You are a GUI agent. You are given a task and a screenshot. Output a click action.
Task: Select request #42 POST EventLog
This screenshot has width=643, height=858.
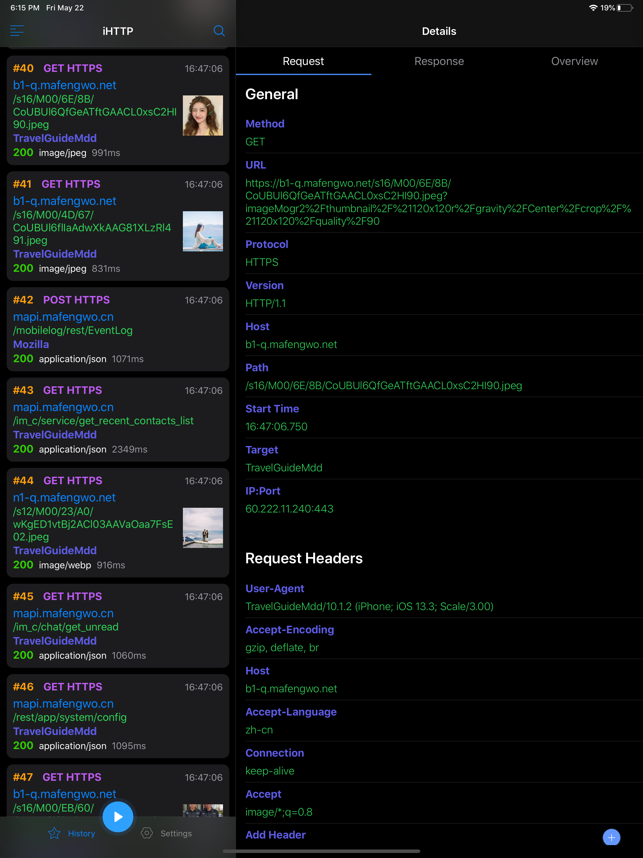118,329
